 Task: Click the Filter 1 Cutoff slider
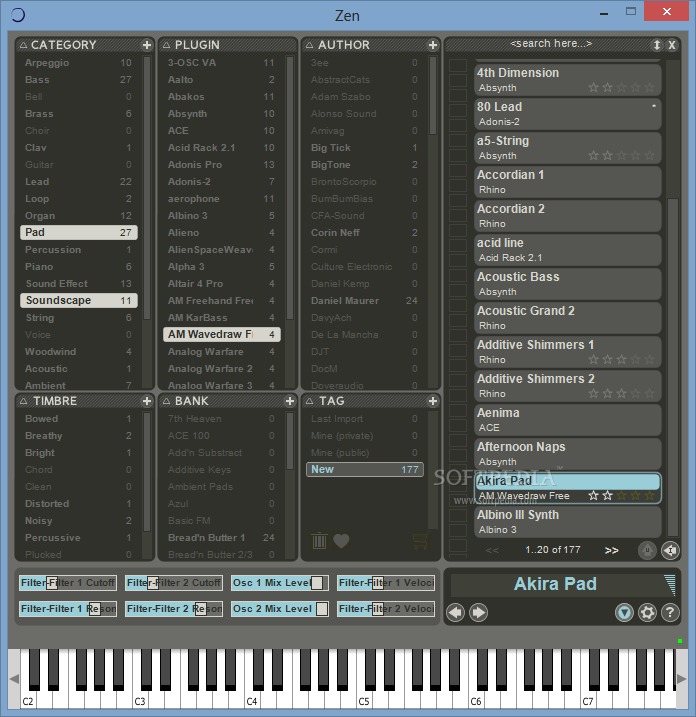click(68, 583)
